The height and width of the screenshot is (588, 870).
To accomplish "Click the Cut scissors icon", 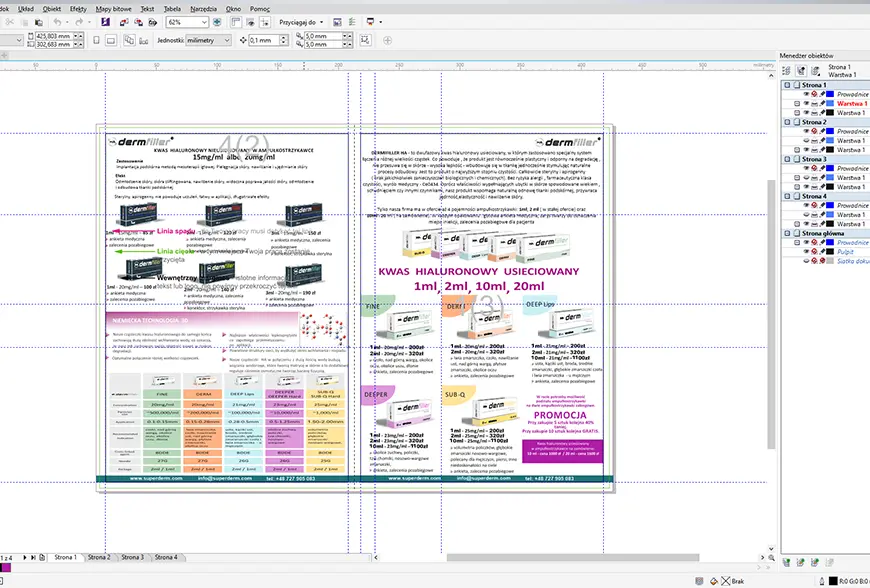I will pyautogui.click(x=9, y=22).
